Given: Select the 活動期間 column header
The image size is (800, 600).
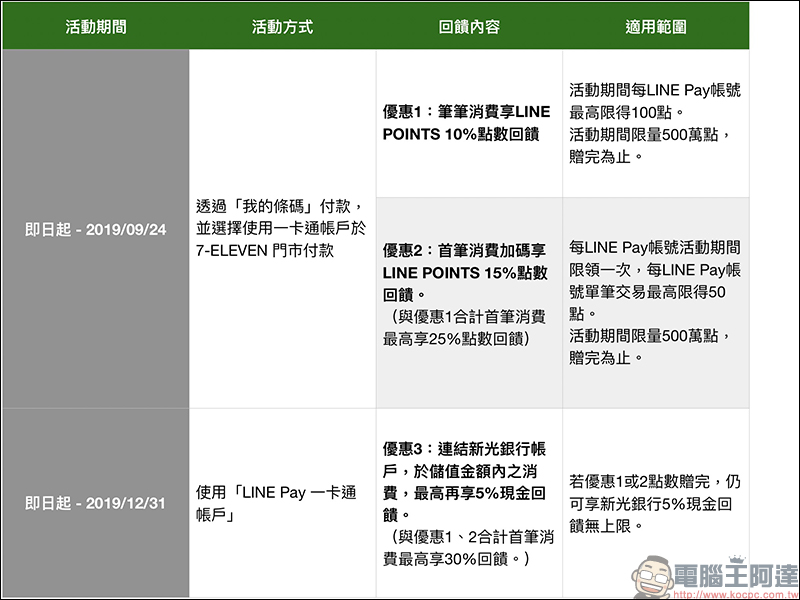Looking at the screenshot, I should (x=94, y=27).
